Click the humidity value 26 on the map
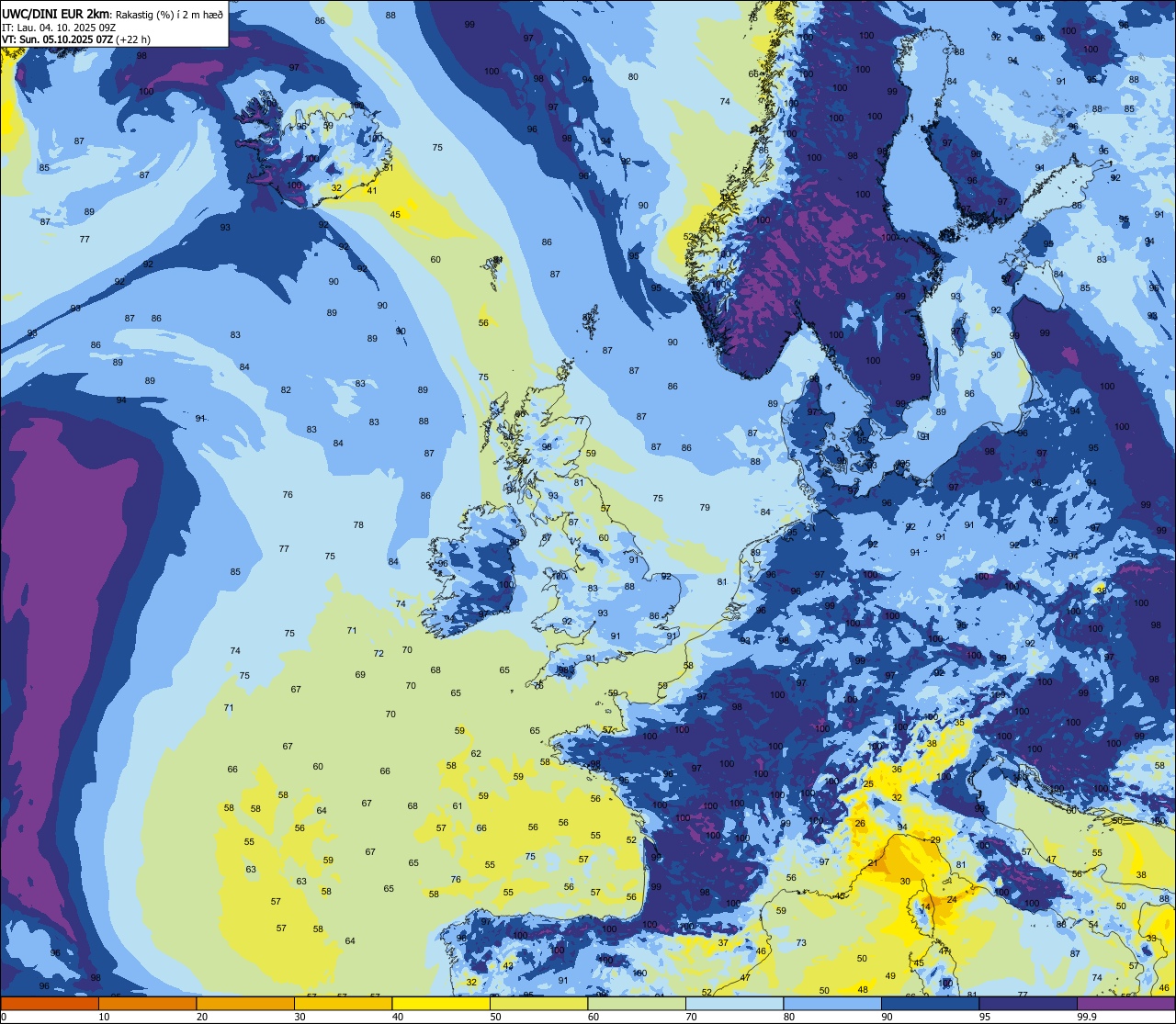 click(x=860, y=824)
